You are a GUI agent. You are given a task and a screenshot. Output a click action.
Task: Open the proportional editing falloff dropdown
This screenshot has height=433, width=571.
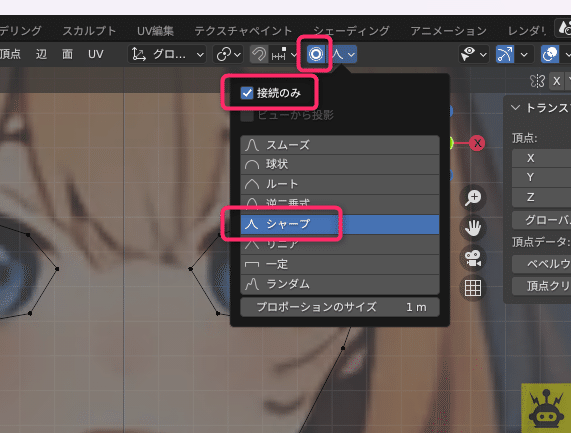coord(343,54)
